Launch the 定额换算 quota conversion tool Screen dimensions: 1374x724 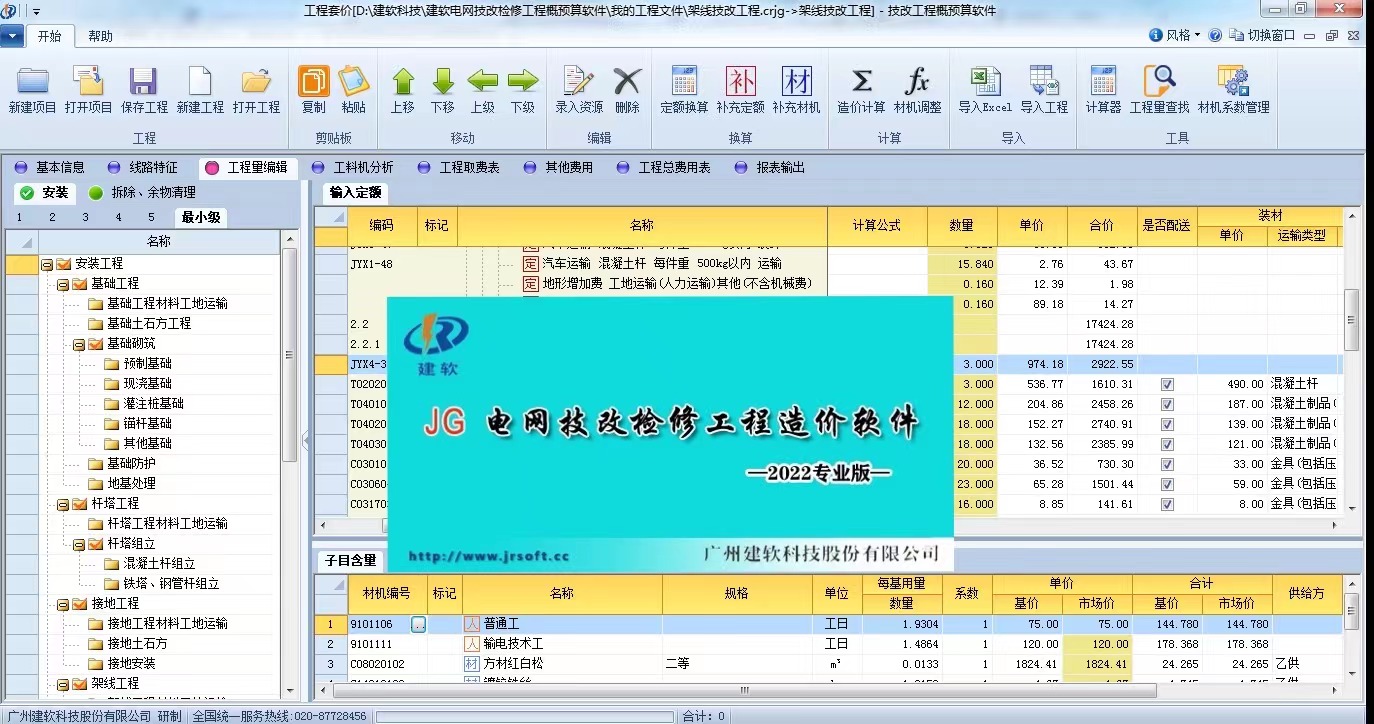click(x=685, y=90)
